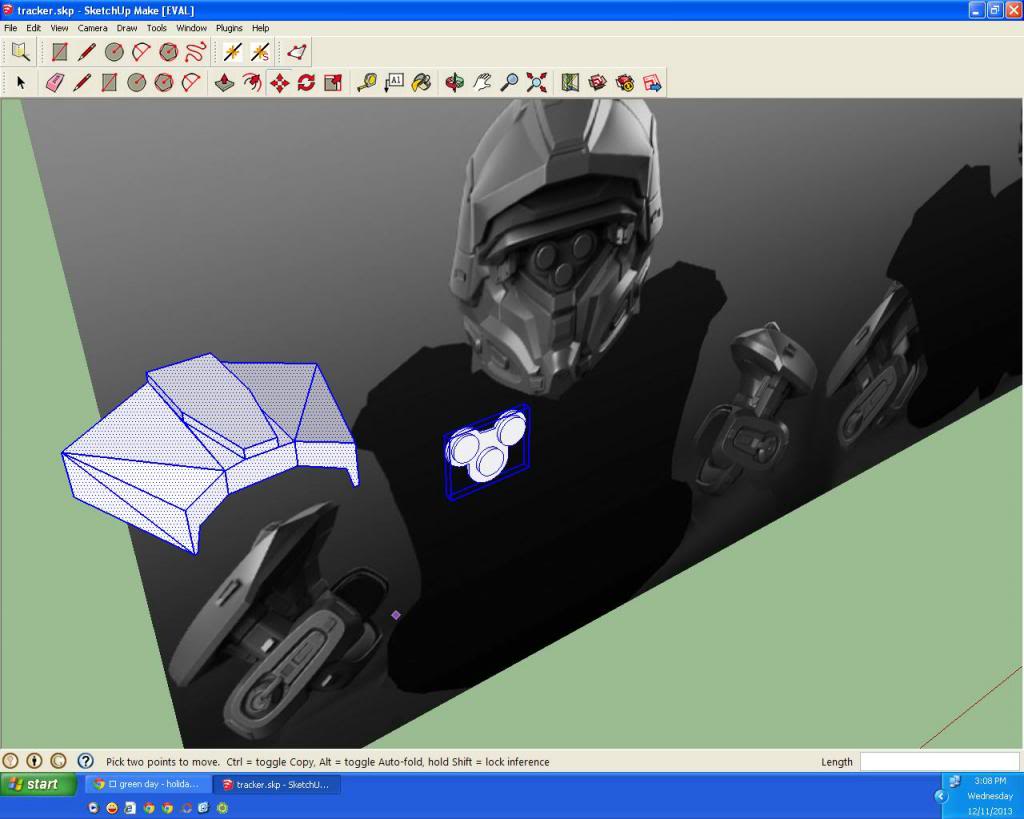Viewport: 1024px width, 819px height.
Task: Click the model credits status bar icon
Action: pos(34,761)
